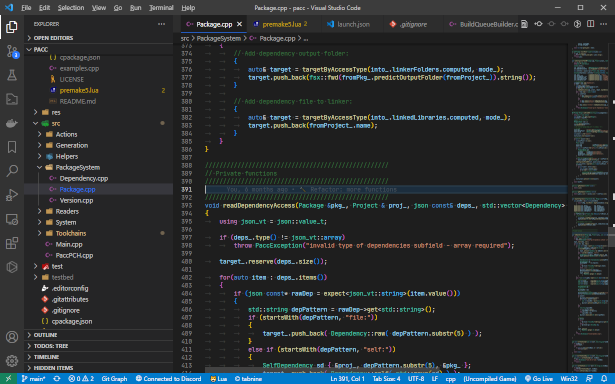The width and height of the screenshot is (615, 384).
Task: Collapse the PackageSystem folder
Action: tap(40, 167)
